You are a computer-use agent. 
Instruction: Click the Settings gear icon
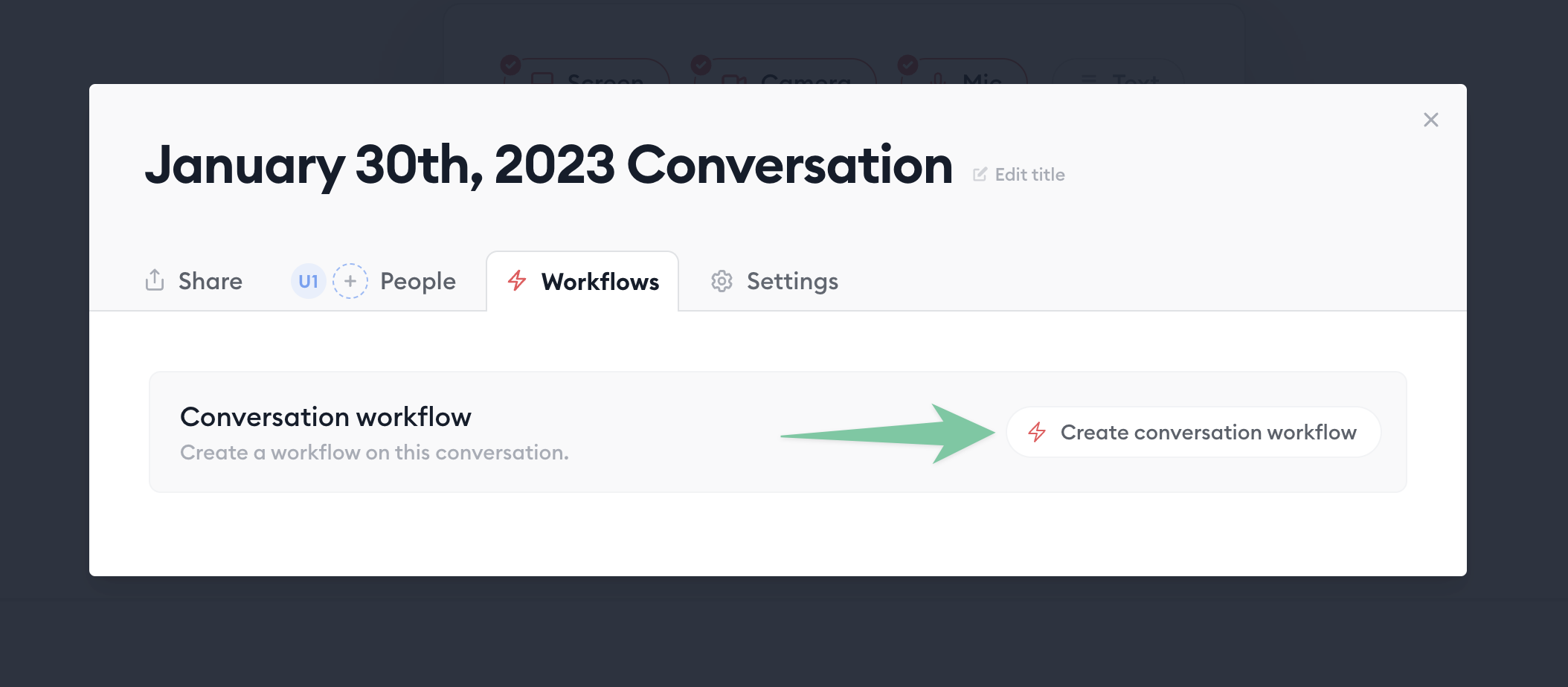[722, 281]
